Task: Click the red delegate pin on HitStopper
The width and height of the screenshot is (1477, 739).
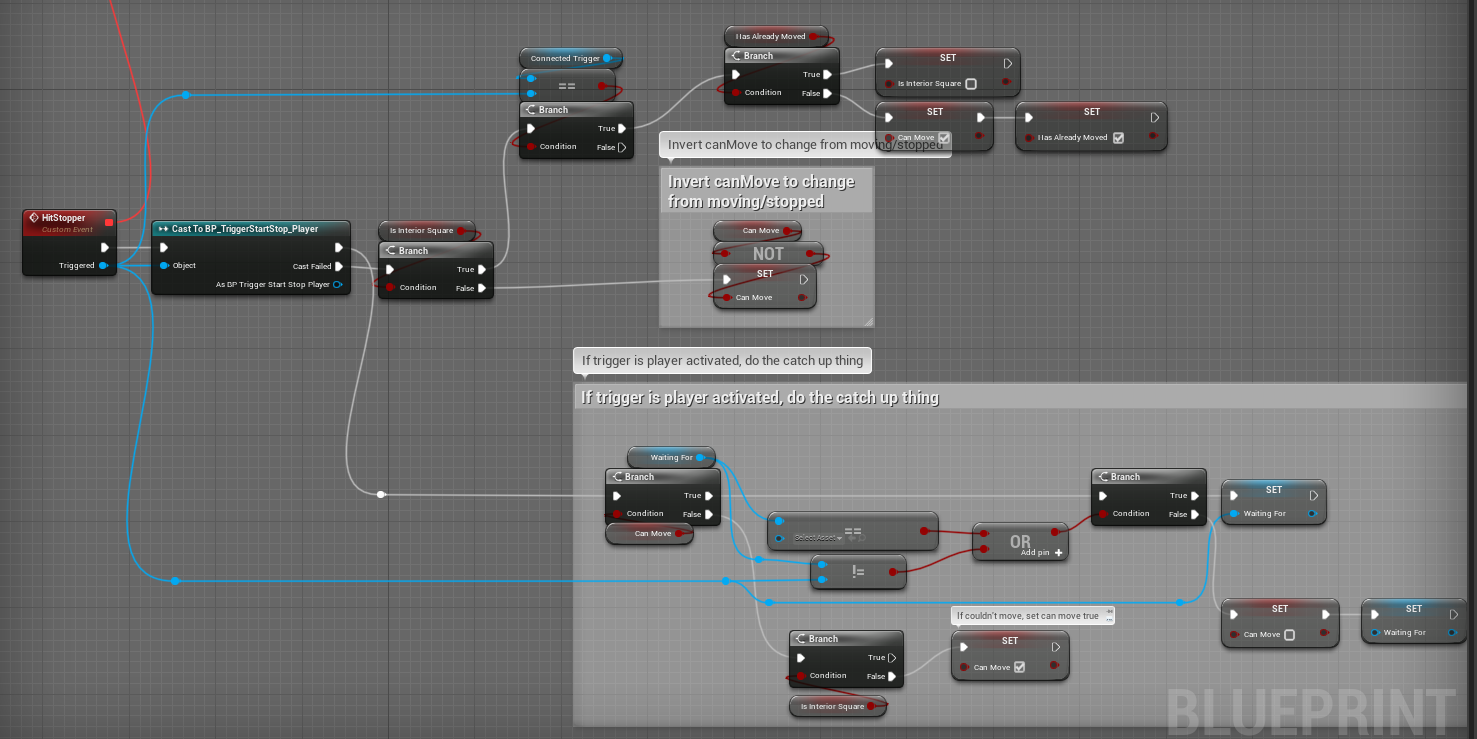Action: point(109,221)
